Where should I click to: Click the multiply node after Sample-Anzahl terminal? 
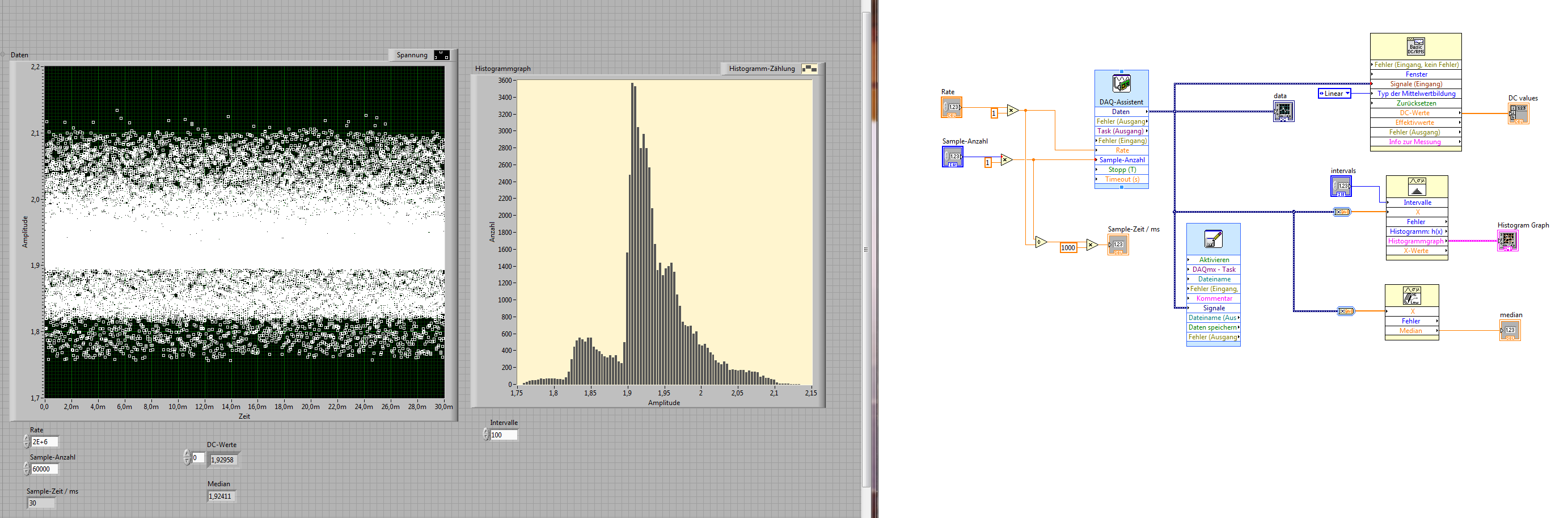point(1006,160)
